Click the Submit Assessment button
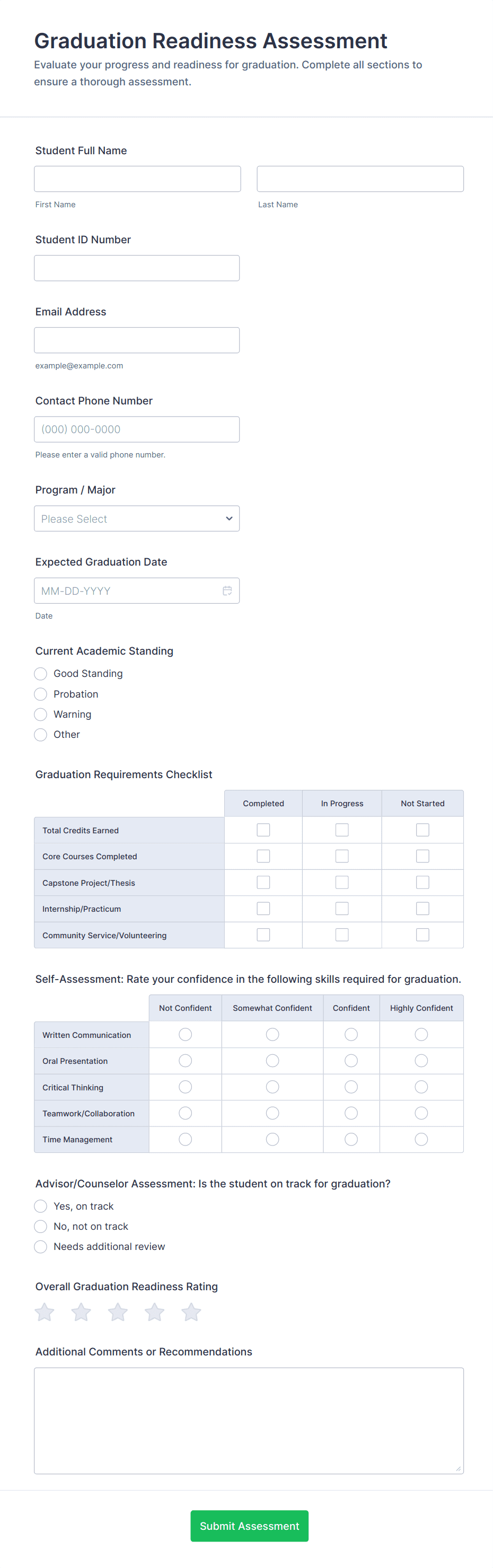 pos(249,1526)
